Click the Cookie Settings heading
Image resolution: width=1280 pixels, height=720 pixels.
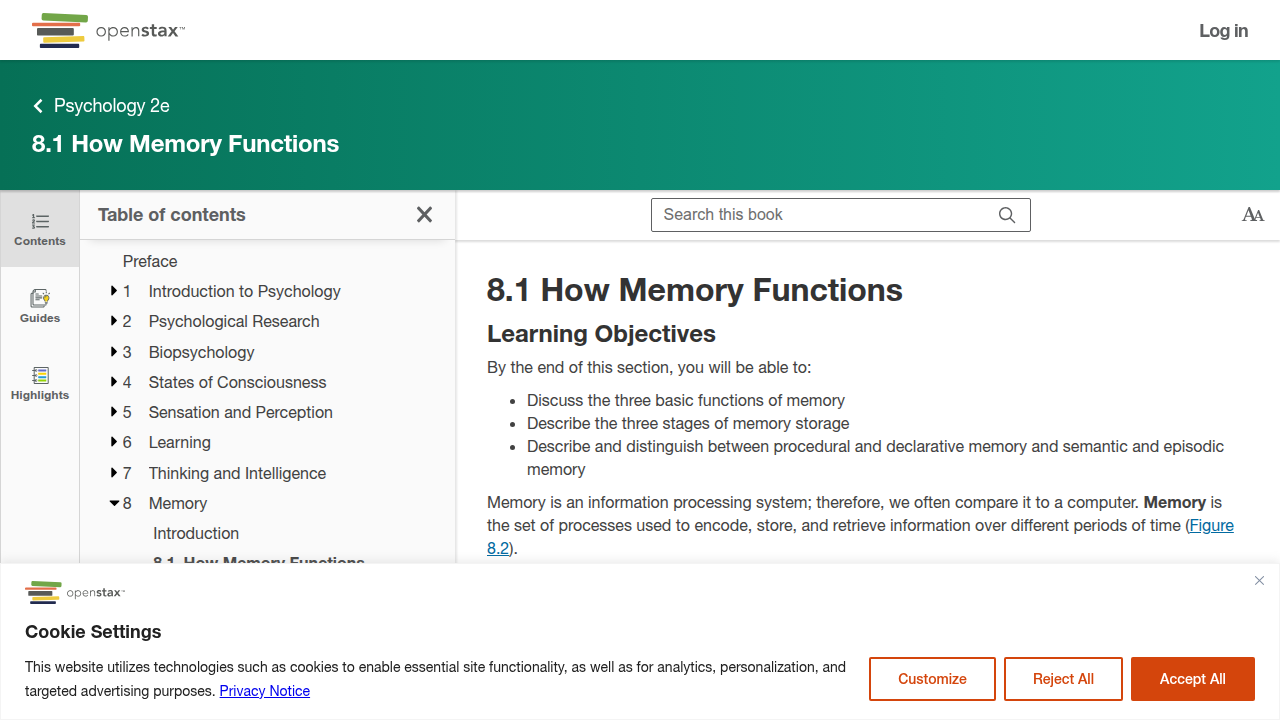(93, 632)
